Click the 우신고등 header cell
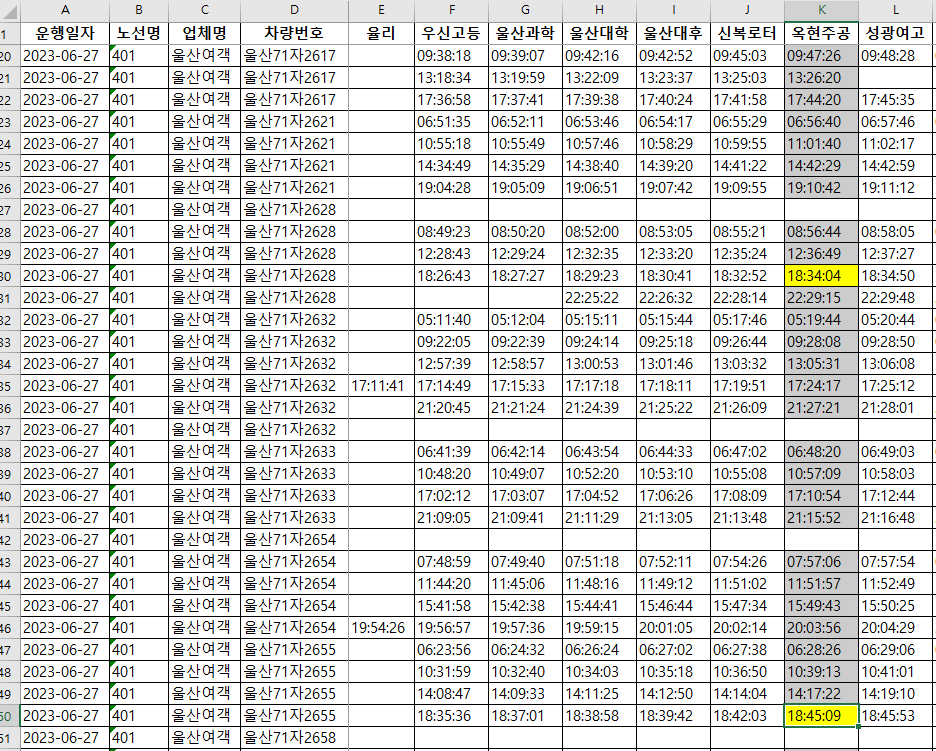936x751 pixels. click(x=450, y=32)
